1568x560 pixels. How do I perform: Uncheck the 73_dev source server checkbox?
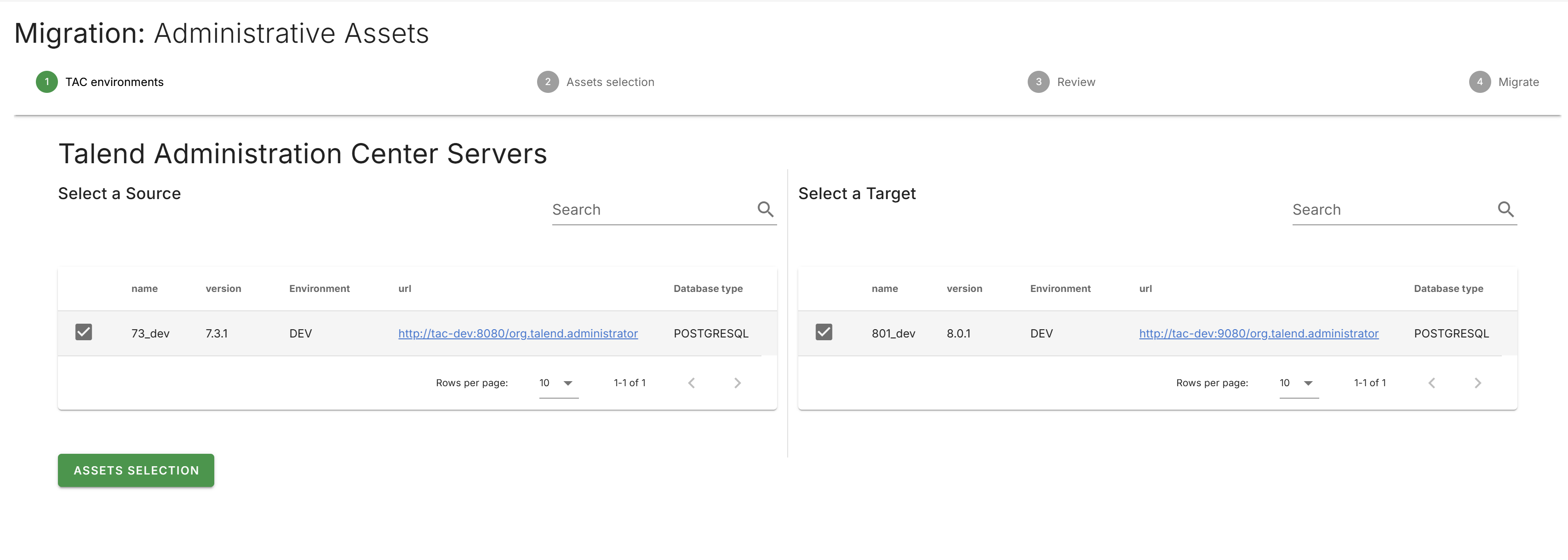coord(83,332)
